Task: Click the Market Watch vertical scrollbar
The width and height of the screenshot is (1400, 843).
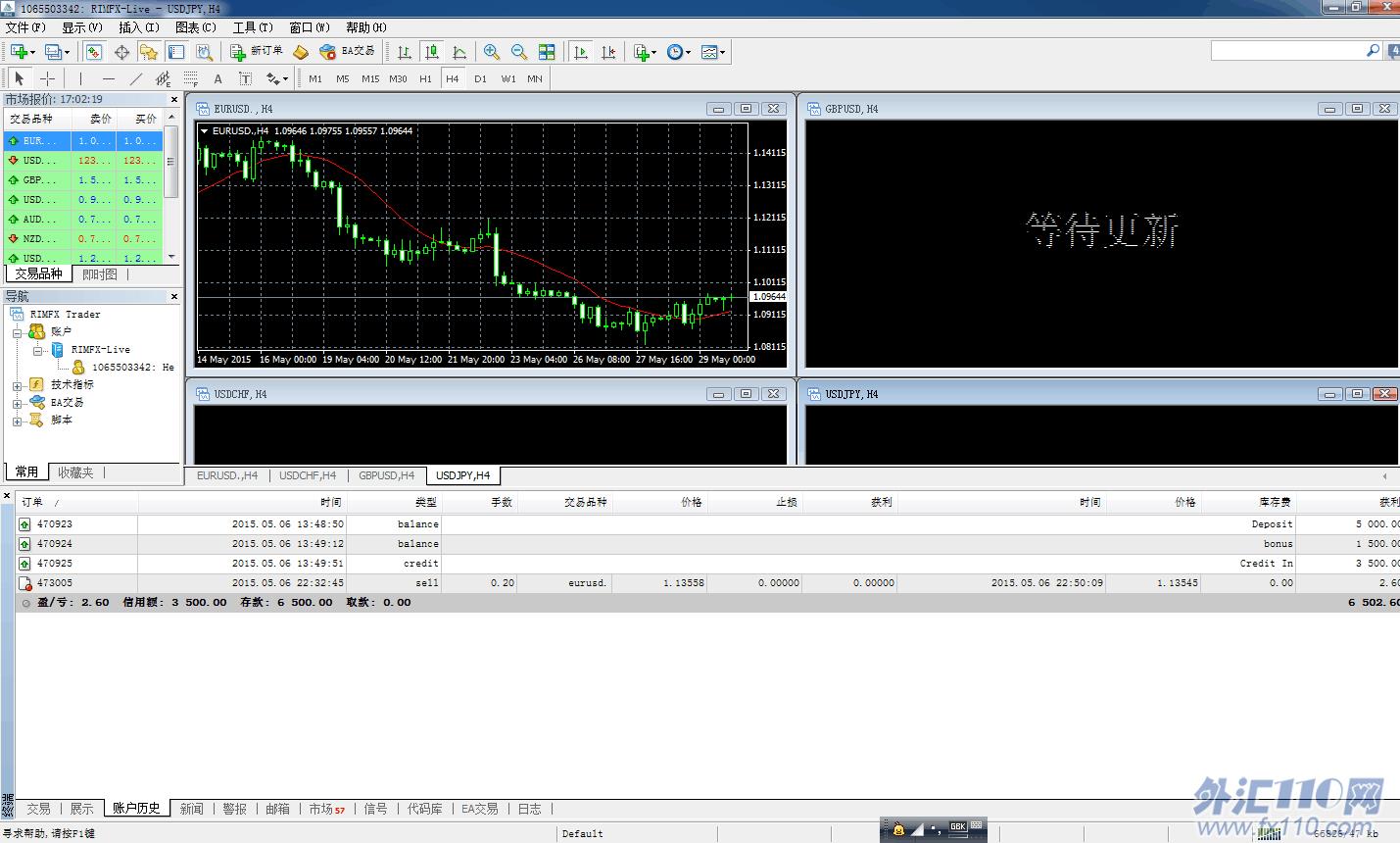Action: (172, 186)
